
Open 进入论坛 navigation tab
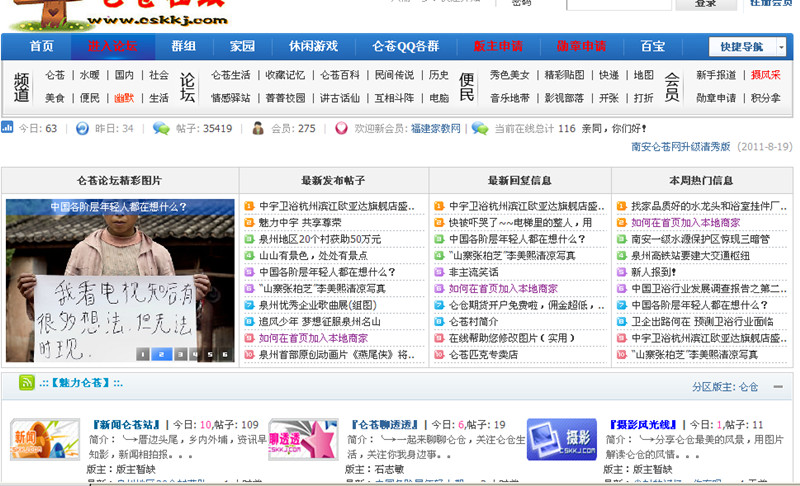tap(113, 46)
